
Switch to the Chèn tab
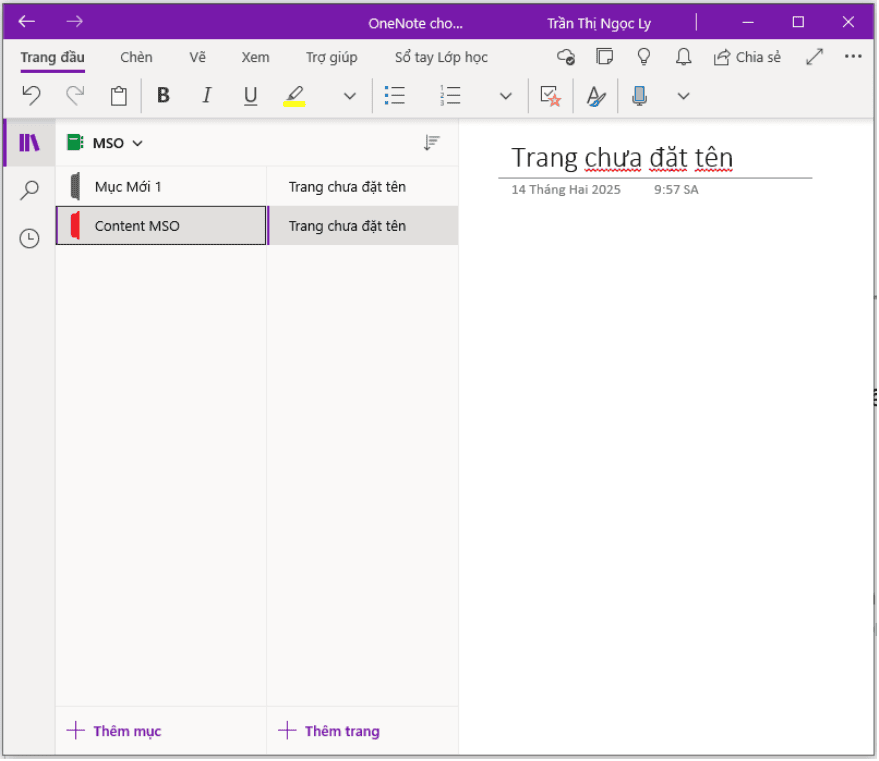[136, 58]
